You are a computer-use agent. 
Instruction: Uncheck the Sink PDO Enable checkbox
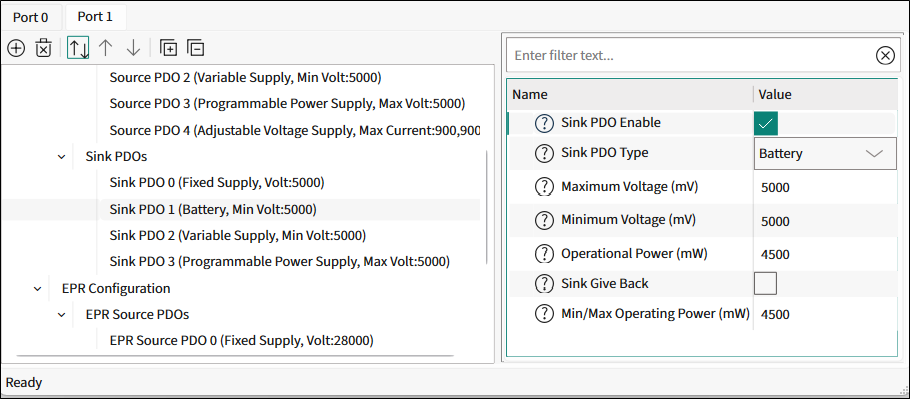pos(765,124)
